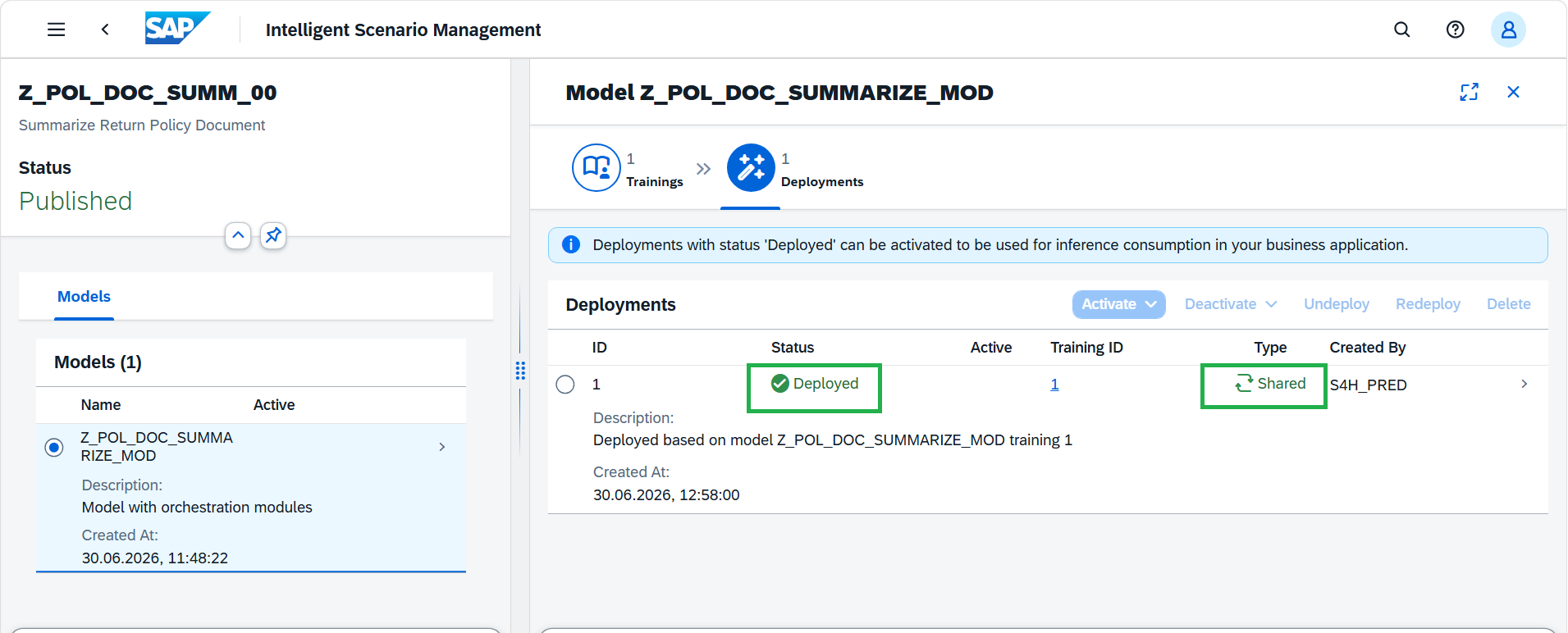Pin the scenario header
Screen dimensions: 1568x633
tap(273, 235)
